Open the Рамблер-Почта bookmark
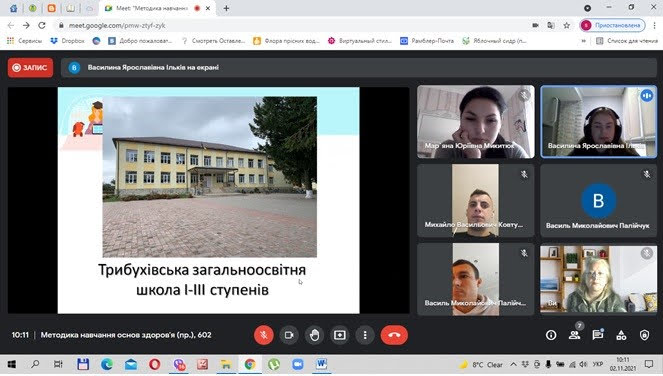663x376 pixels. click(x=427, y=41)
